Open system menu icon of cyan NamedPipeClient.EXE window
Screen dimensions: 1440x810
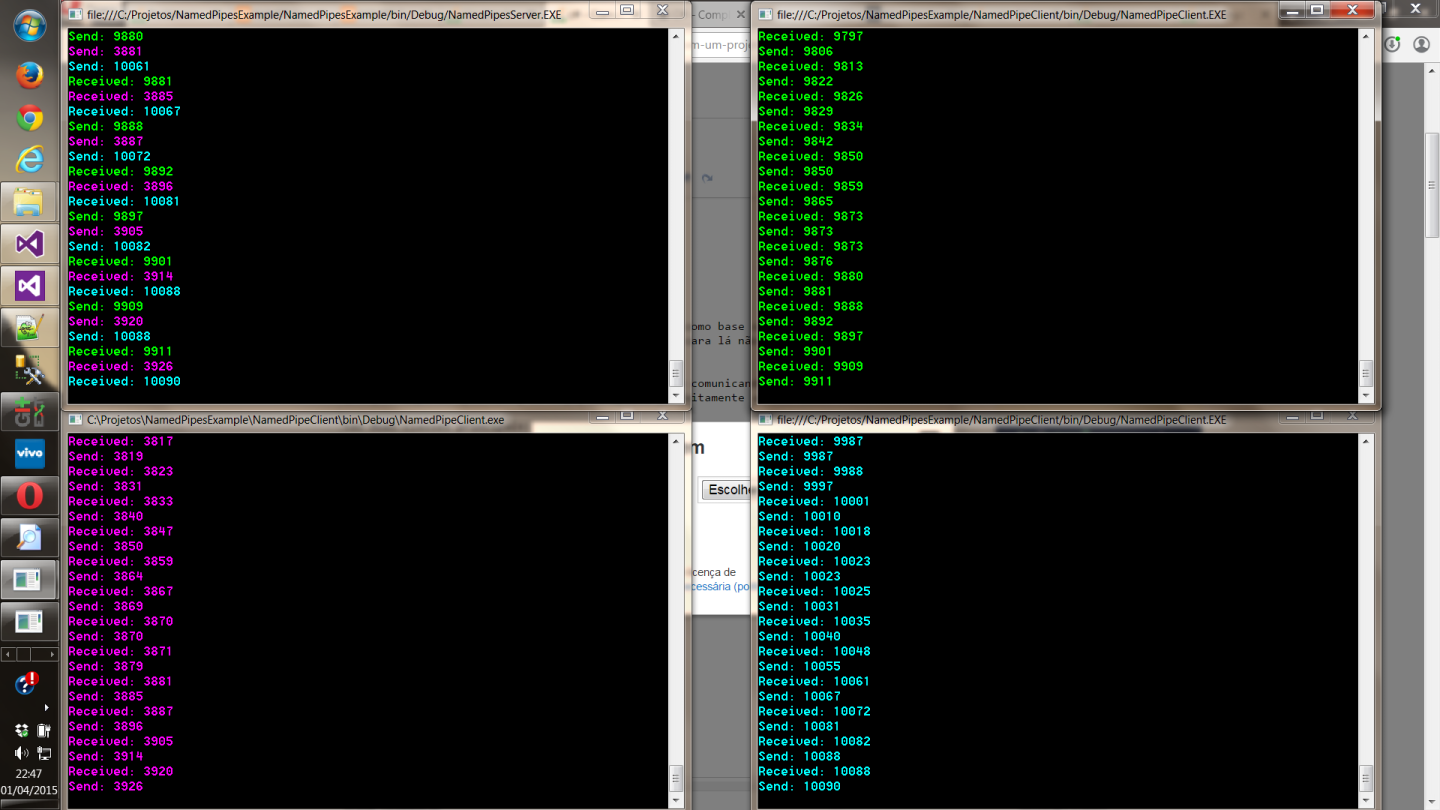click(x=765, y=420)
